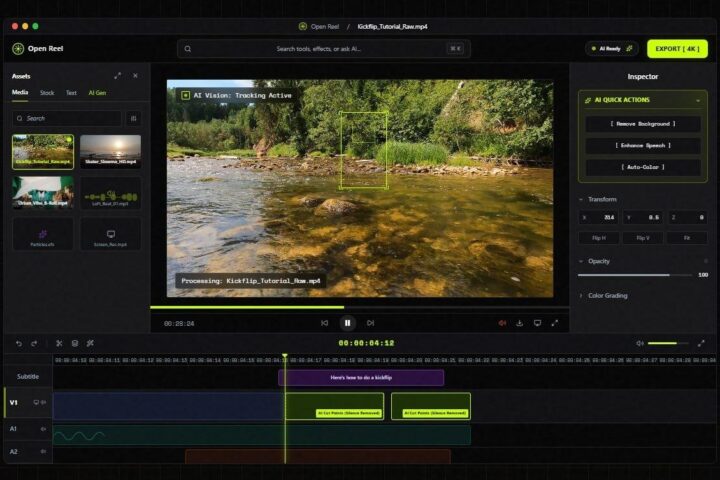Pause the video playback
This screenshot has width=720, height=480.
click(348, 323)
